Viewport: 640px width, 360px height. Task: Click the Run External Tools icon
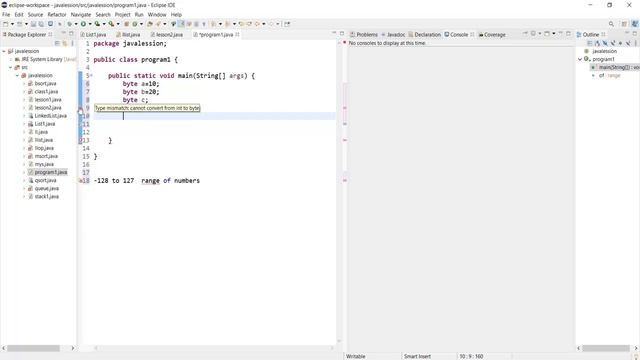(111, 24)
